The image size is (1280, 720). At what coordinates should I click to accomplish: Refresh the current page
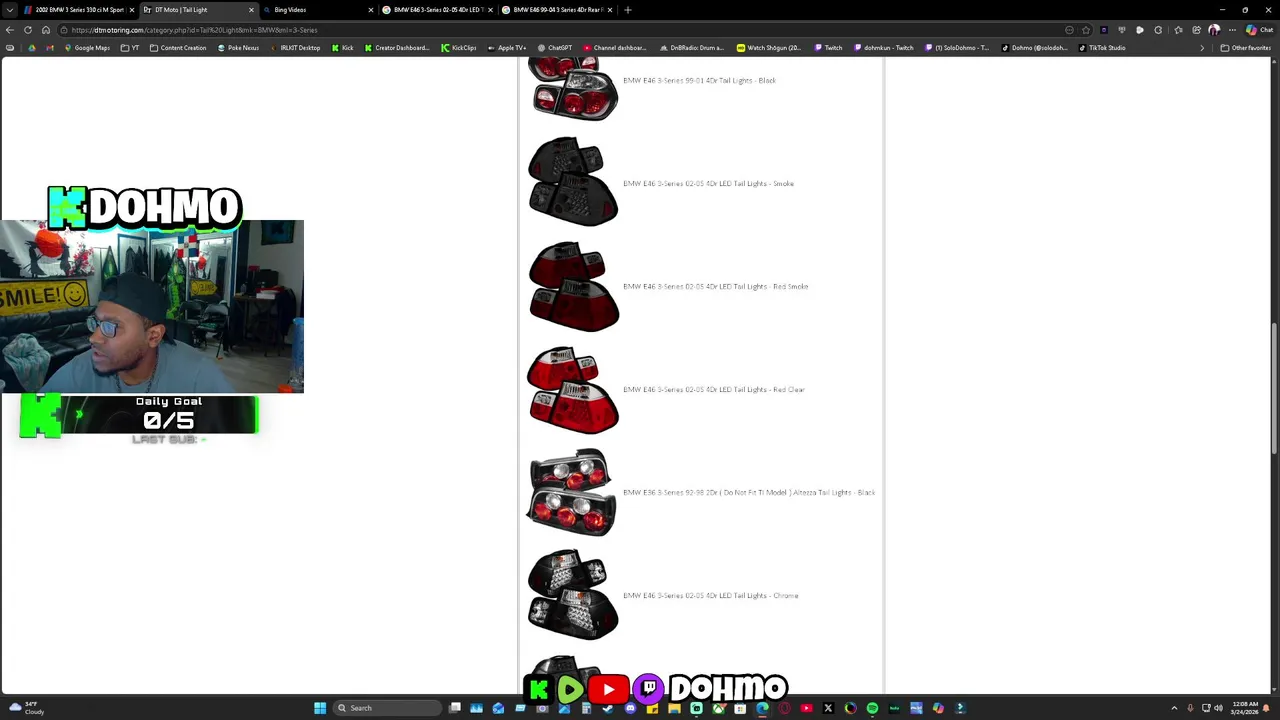[27, 30]
